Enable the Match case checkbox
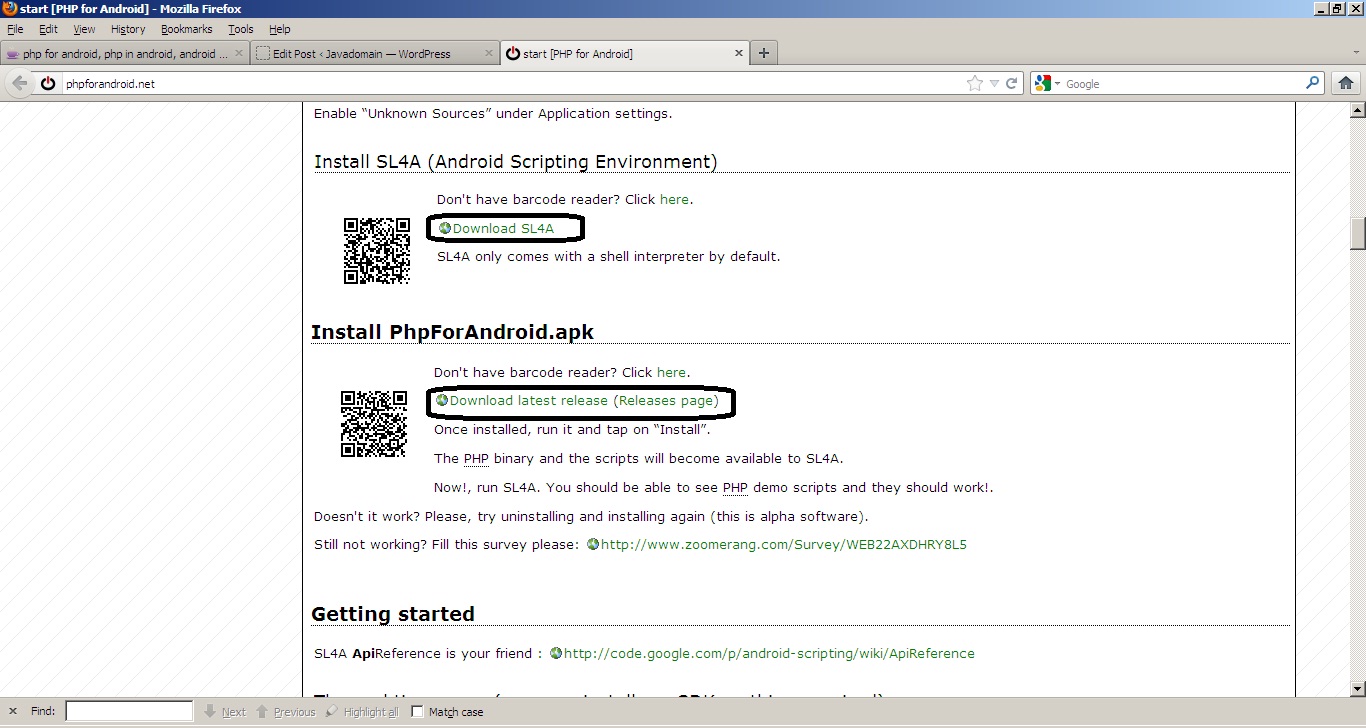This screenshot has height=728, width=1366. point(417,712)
